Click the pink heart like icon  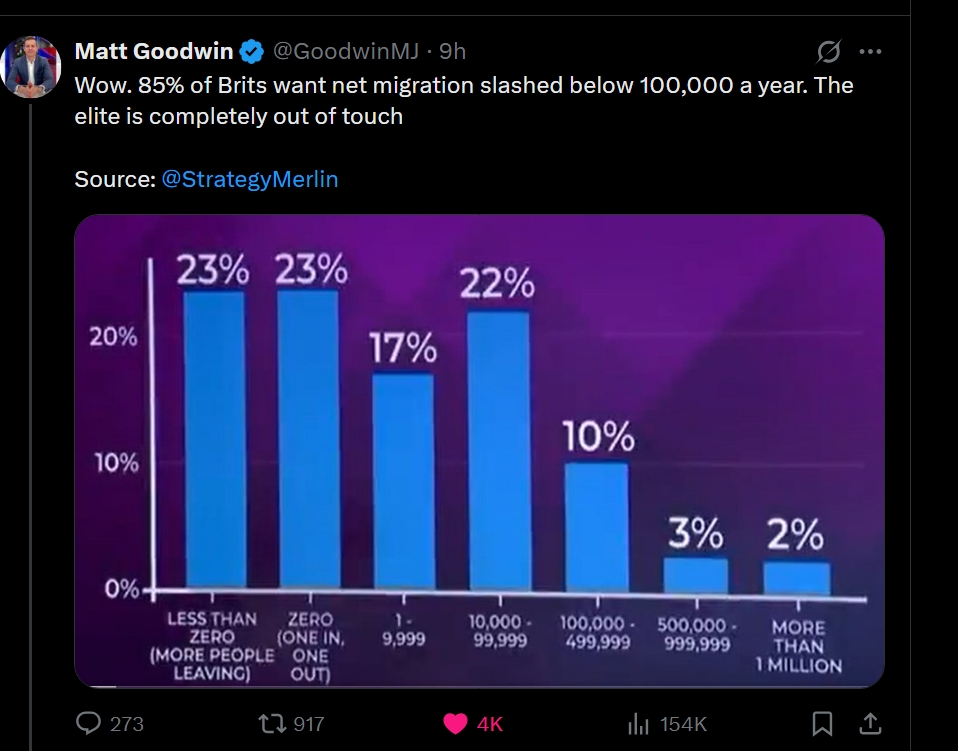tap(455, 723)
